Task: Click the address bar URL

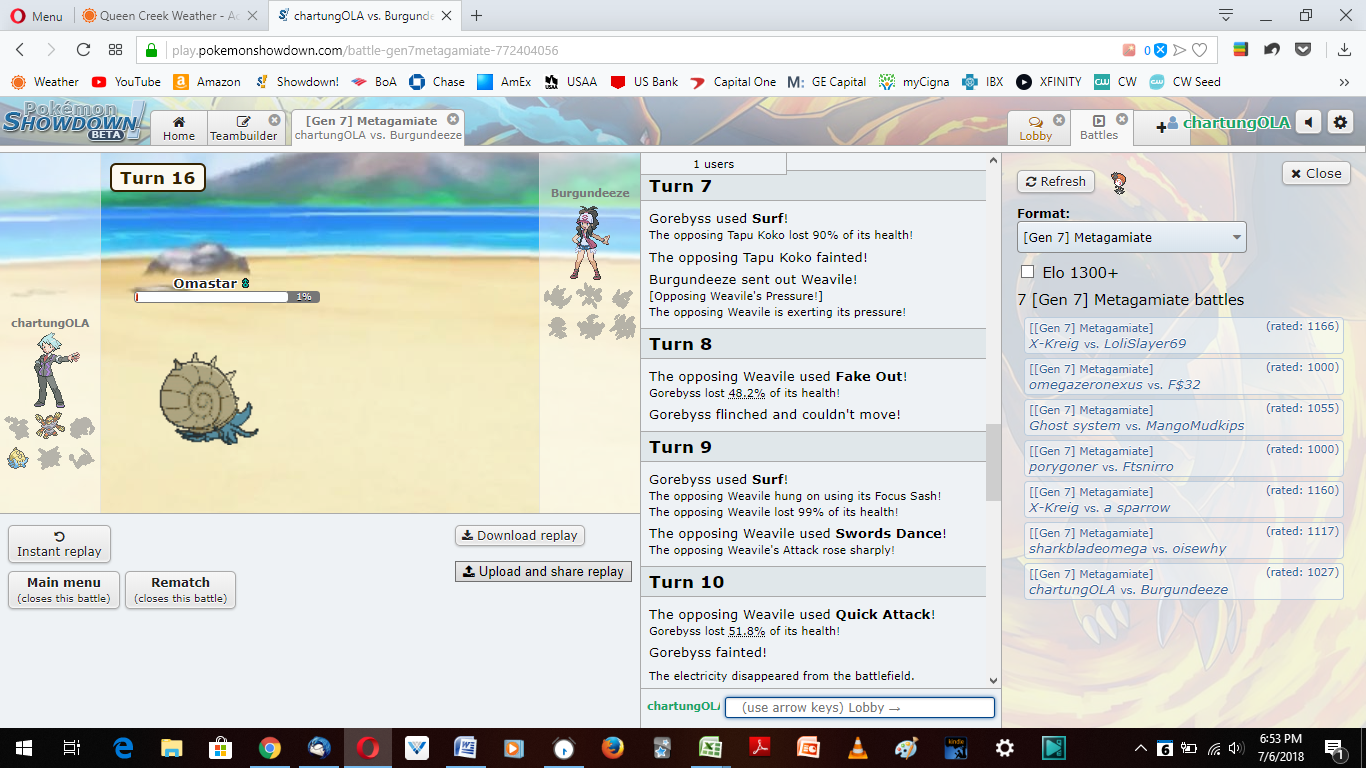Action: tap(365, 50)
